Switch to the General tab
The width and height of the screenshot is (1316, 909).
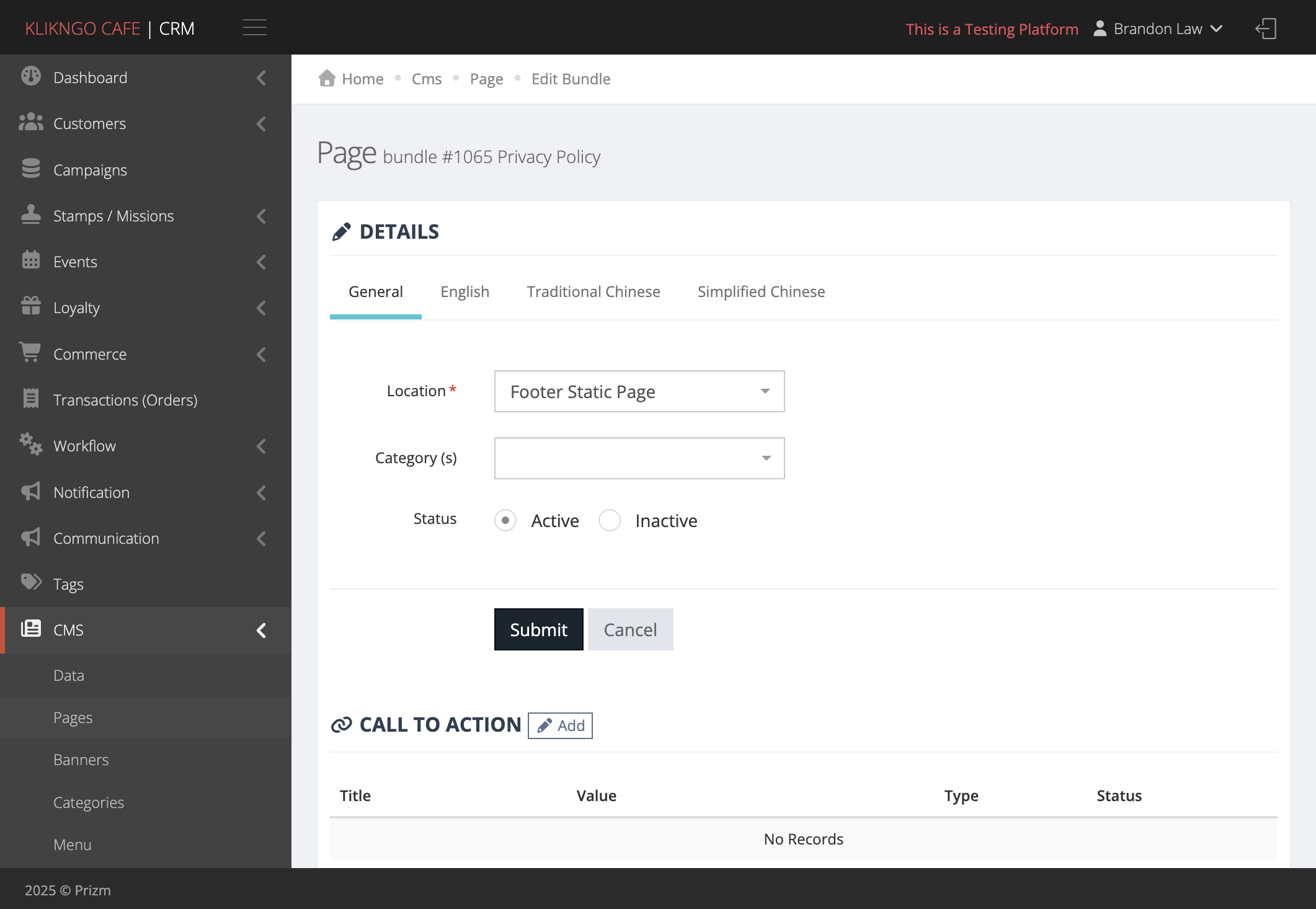376,291
